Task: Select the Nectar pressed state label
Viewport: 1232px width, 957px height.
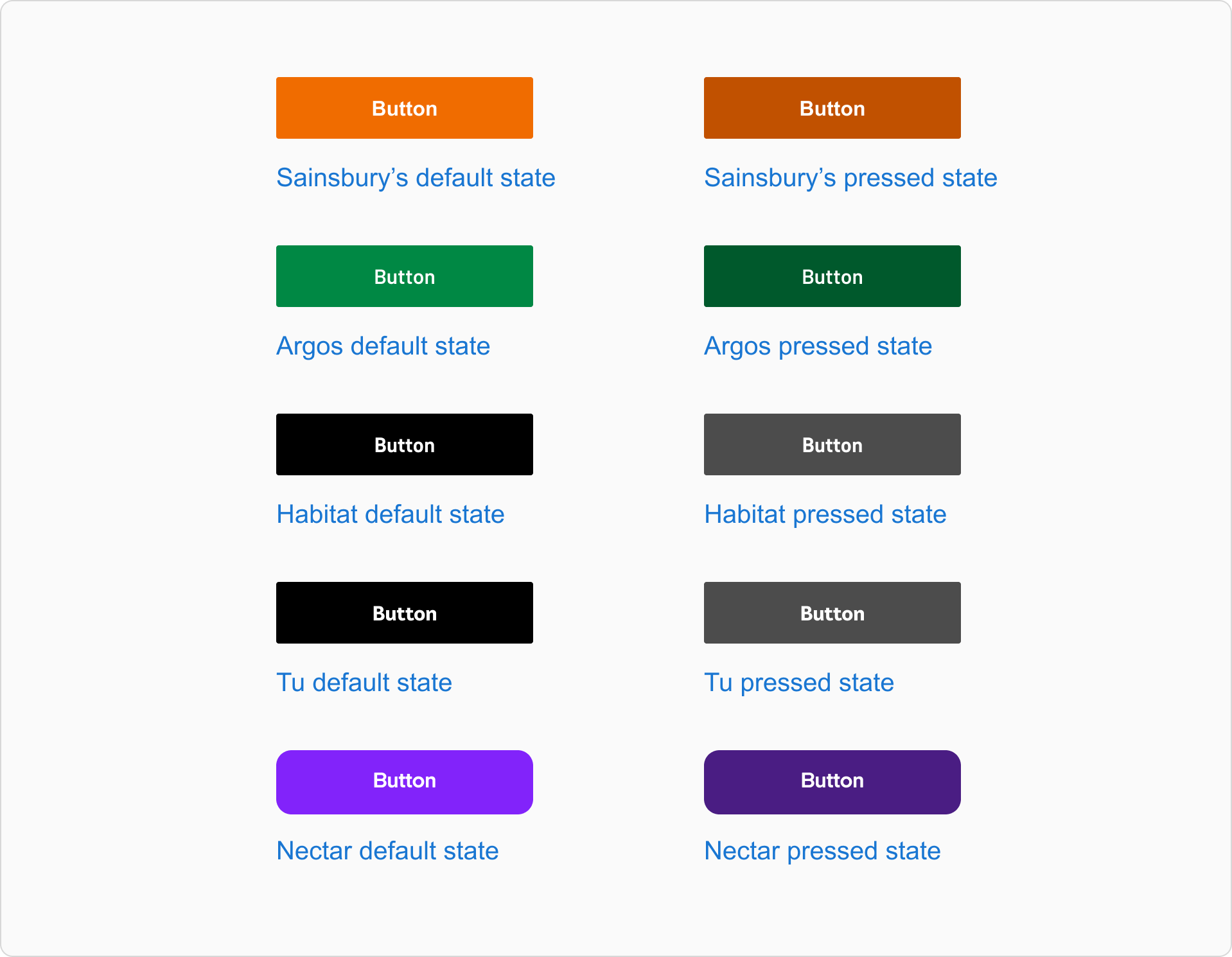Action: (822, 850)
